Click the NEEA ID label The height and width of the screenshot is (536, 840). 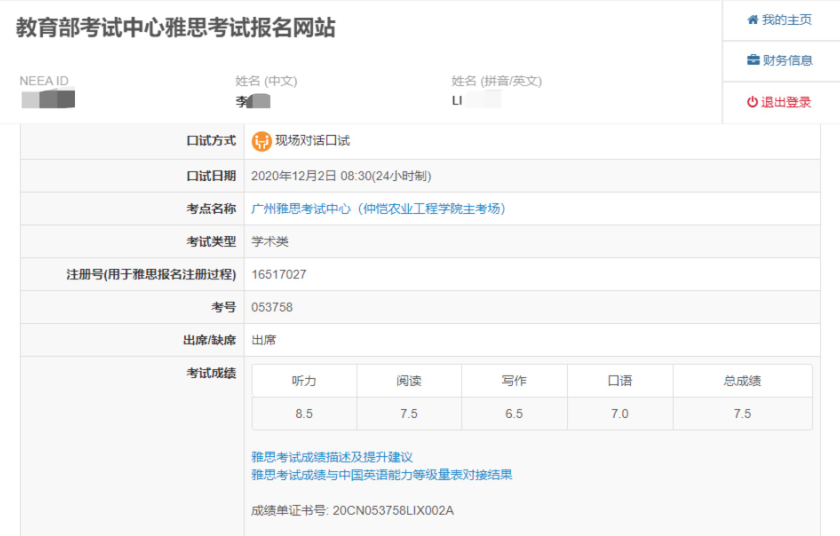[44, 81]
